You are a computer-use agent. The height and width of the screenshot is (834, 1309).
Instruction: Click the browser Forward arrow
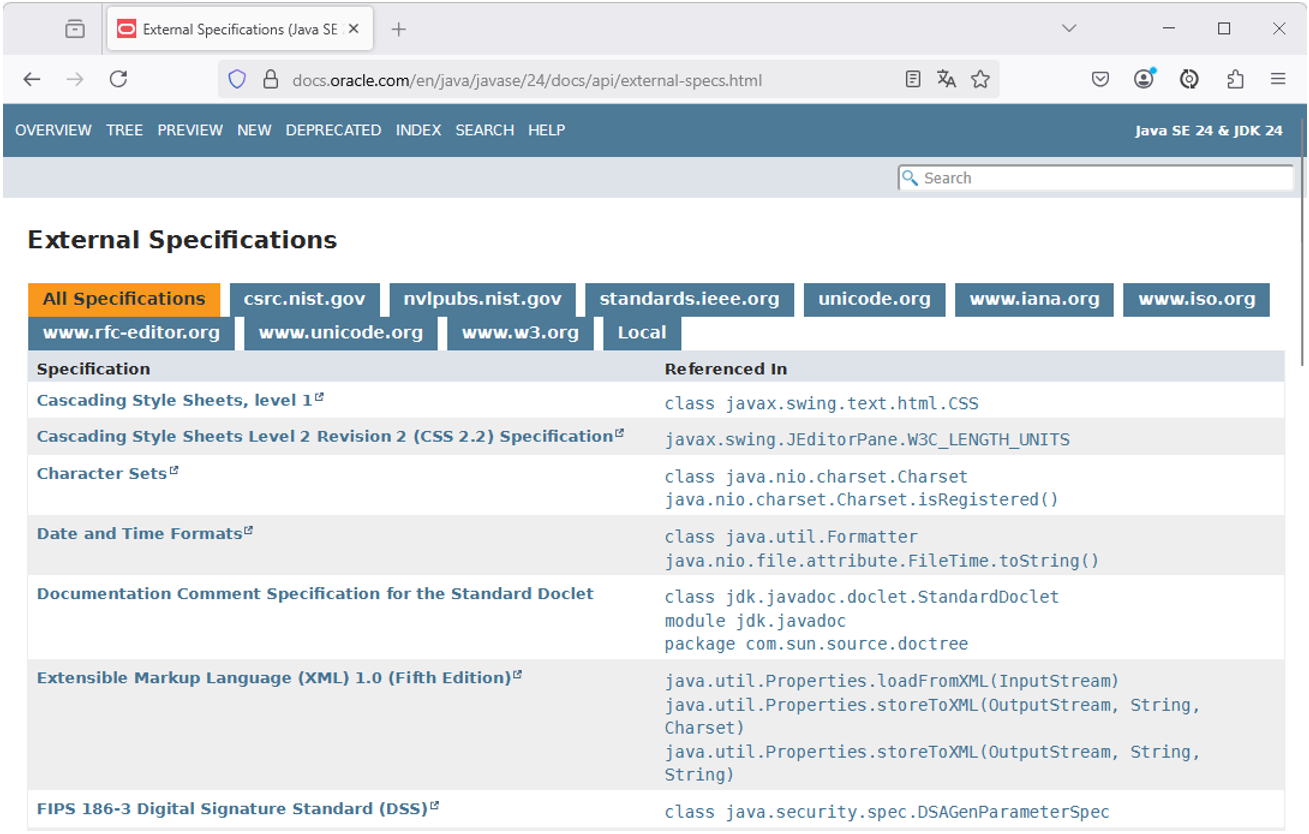pos(75,79)
